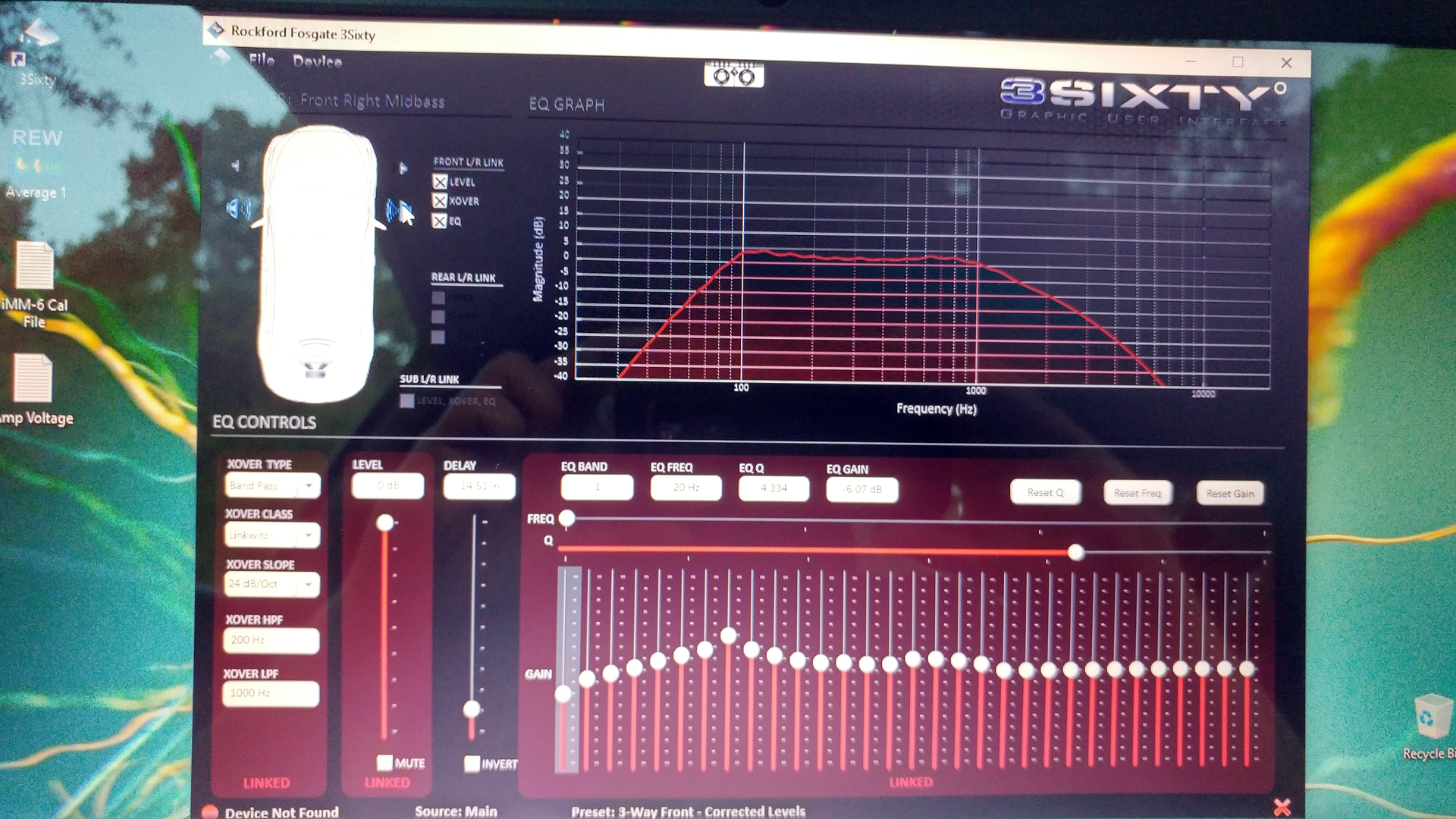
Task: Enable the INVERT checkbox
Action: pyautogui.click(x=472, y=764)
